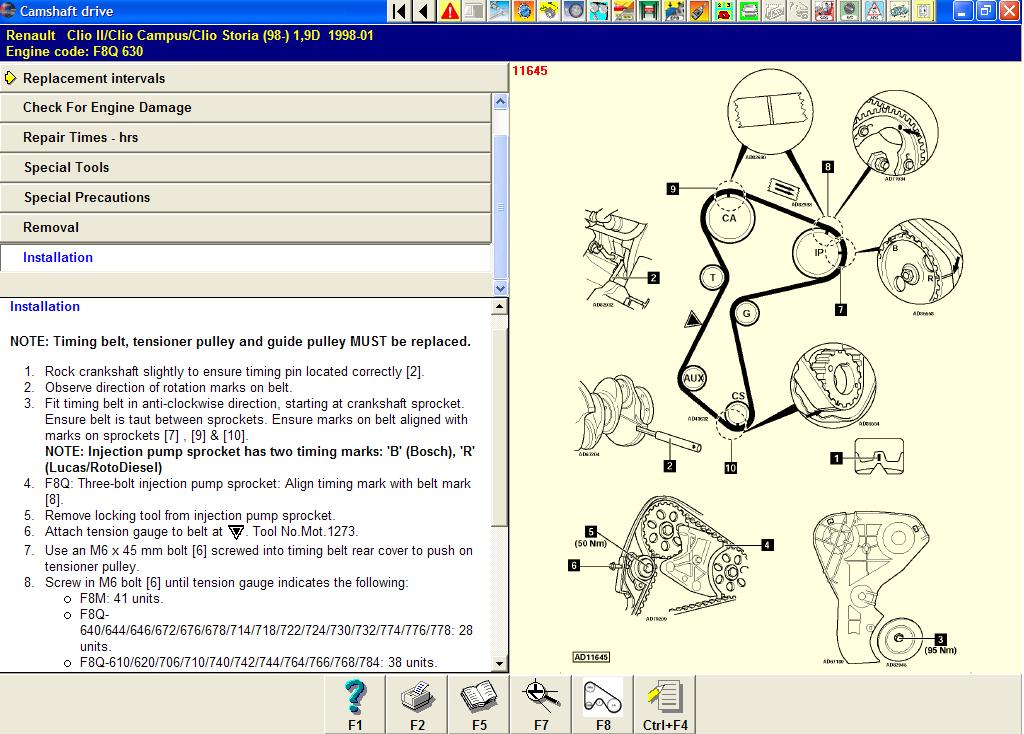Open the red car on ramp icon
The image size is (1024, 734).
(x=624, y=11)
